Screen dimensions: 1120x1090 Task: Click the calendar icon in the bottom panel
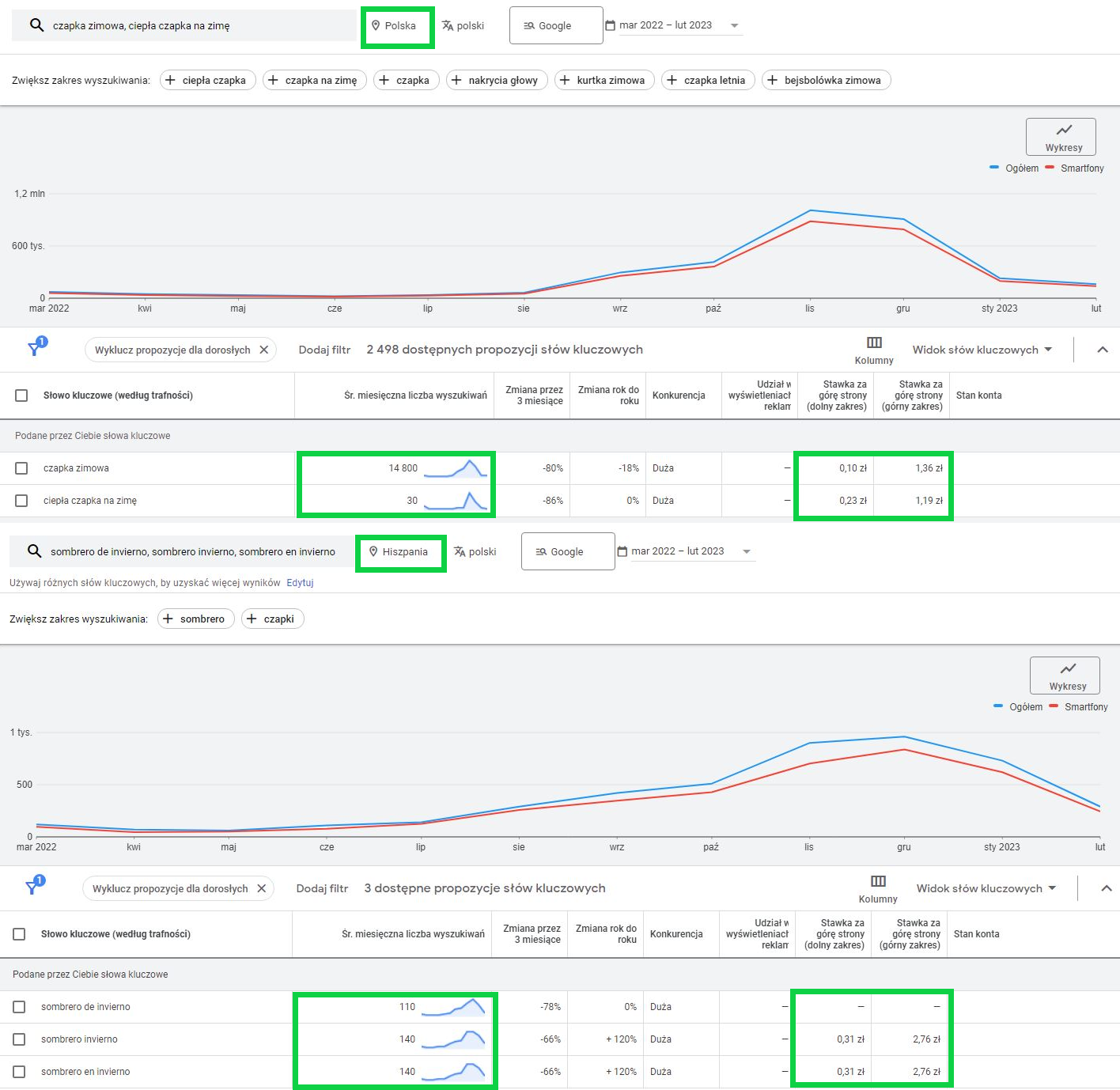(x=622, y=551)
